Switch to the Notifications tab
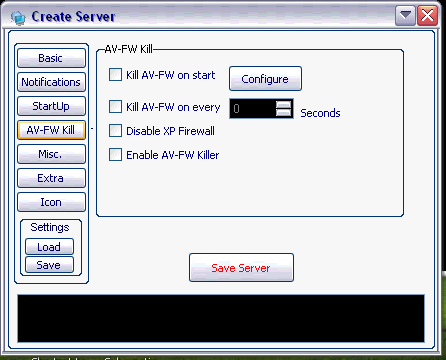Screen dimensions: 446x360 tap(51, 82)
